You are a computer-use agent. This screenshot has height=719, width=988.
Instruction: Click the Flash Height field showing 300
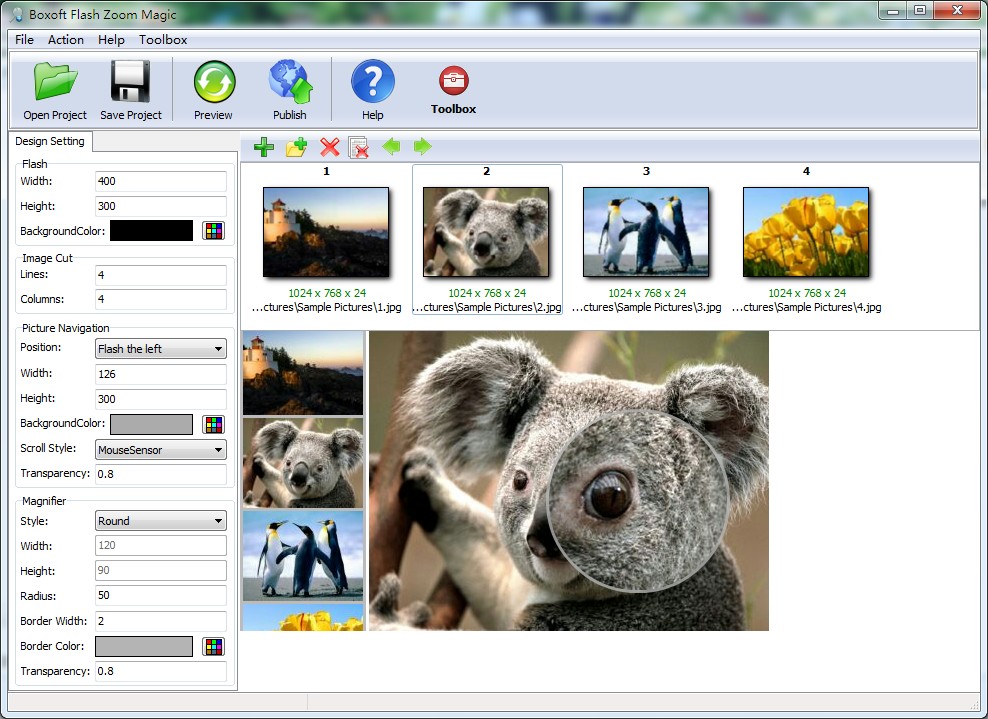(x=161, y=206)
